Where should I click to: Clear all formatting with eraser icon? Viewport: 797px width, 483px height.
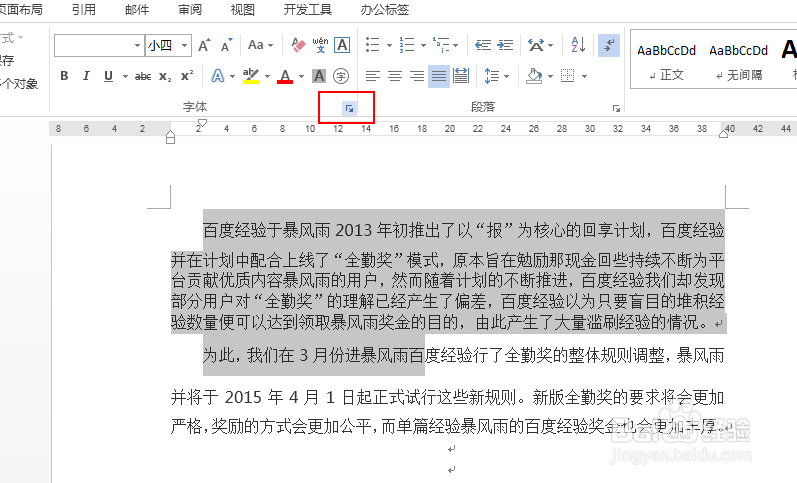coord(298,45)
